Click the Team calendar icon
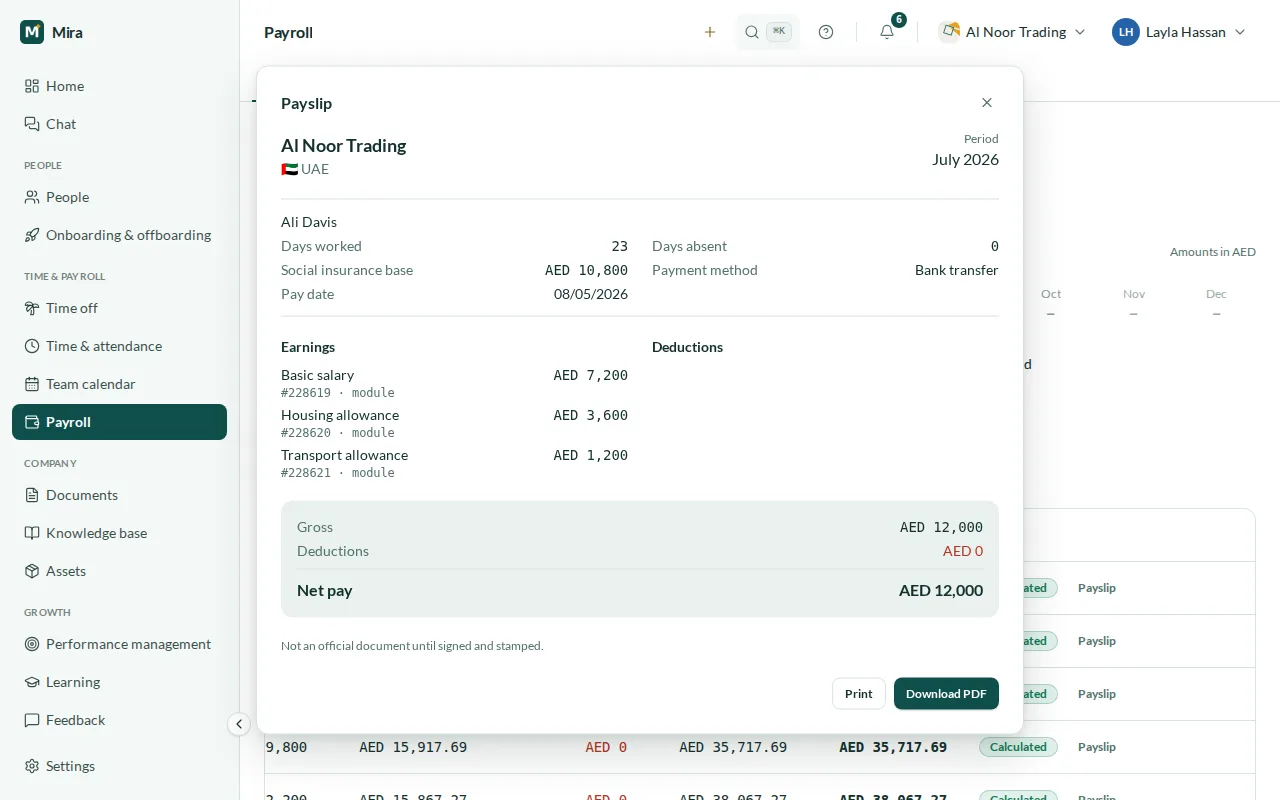This screenshot has height=800, width=1280. [32, 384]
